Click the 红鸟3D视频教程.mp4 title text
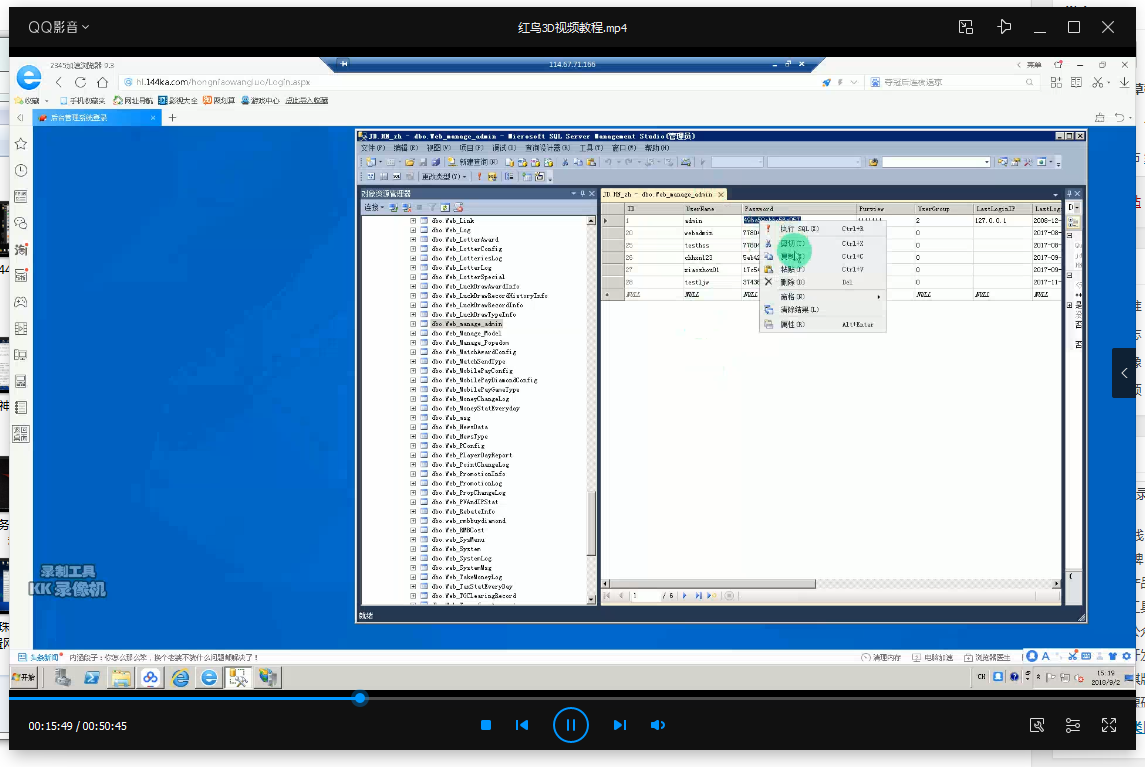Image resolution: width=1145 pixels, height=767 pixels. [572, 27]
